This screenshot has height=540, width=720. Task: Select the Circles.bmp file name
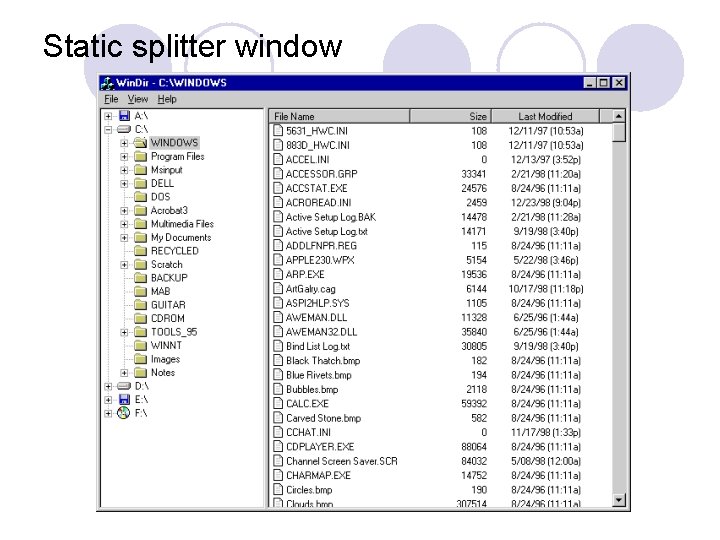point(309,490)
